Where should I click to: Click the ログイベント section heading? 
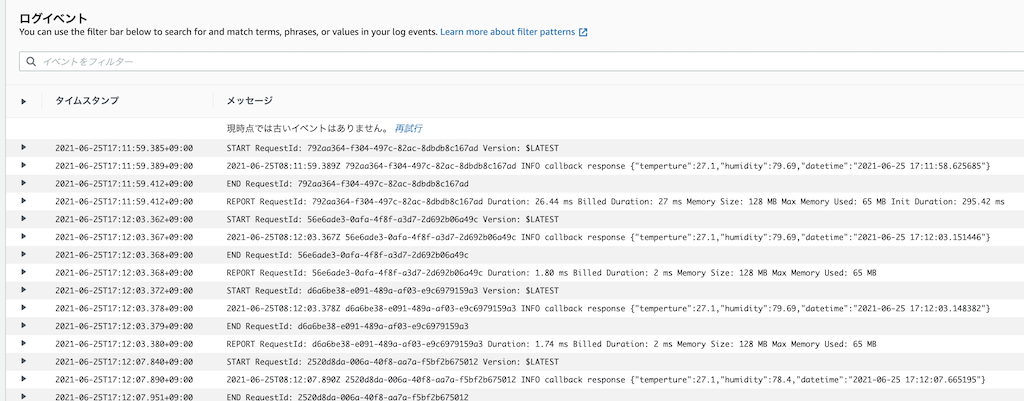click(54, 18)
